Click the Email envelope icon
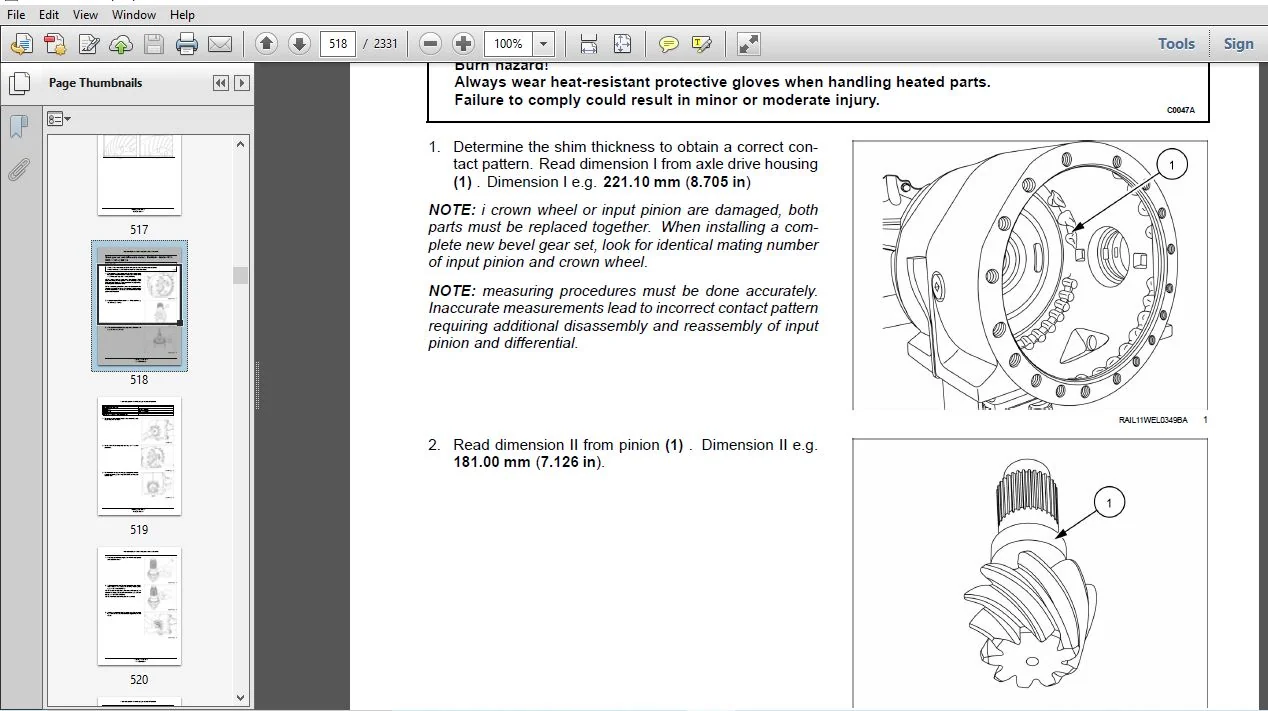Viewport: 1268px width, 711px height. click(x=220, y=44)
